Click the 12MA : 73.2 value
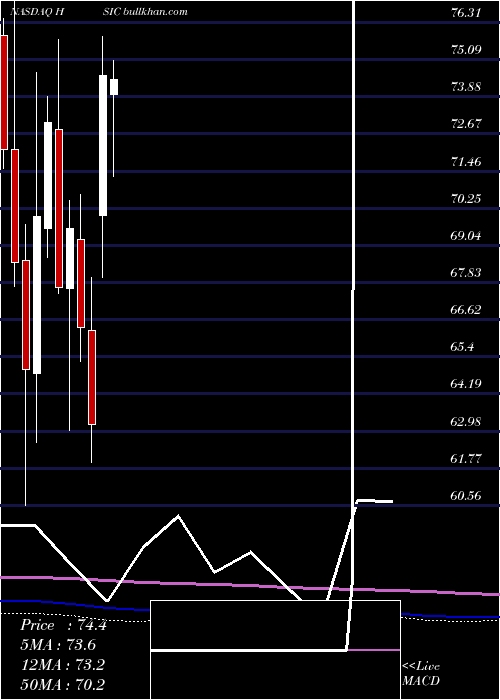This screenshot has width=500, height=700. tap(63, 665)
